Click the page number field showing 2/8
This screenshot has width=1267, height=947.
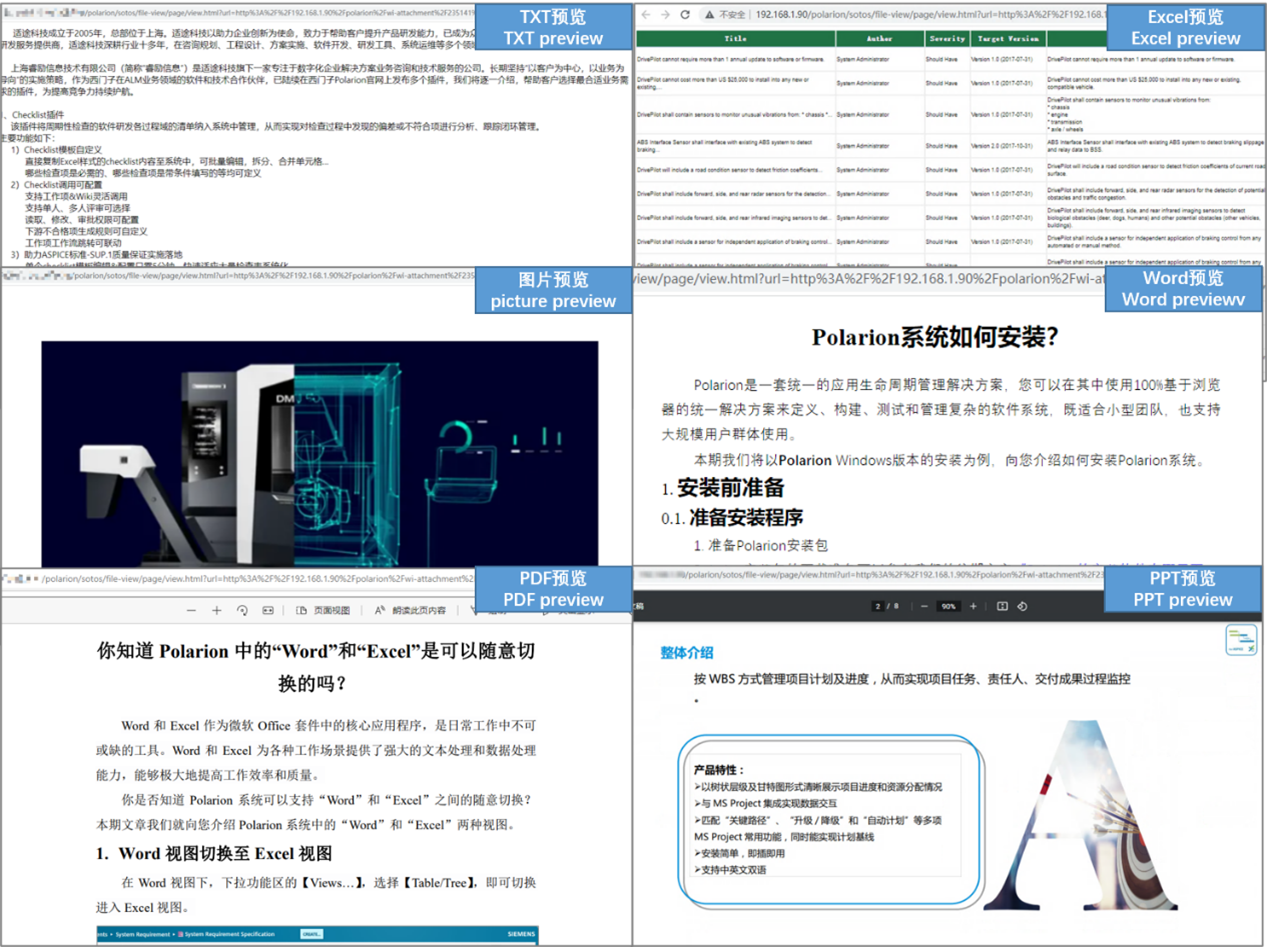878,608
